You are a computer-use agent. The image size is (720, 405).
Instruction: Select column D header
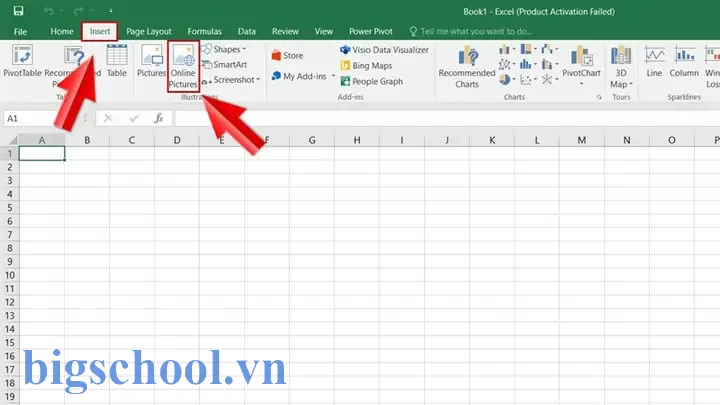pyautogui.click(x=177, y=140)
